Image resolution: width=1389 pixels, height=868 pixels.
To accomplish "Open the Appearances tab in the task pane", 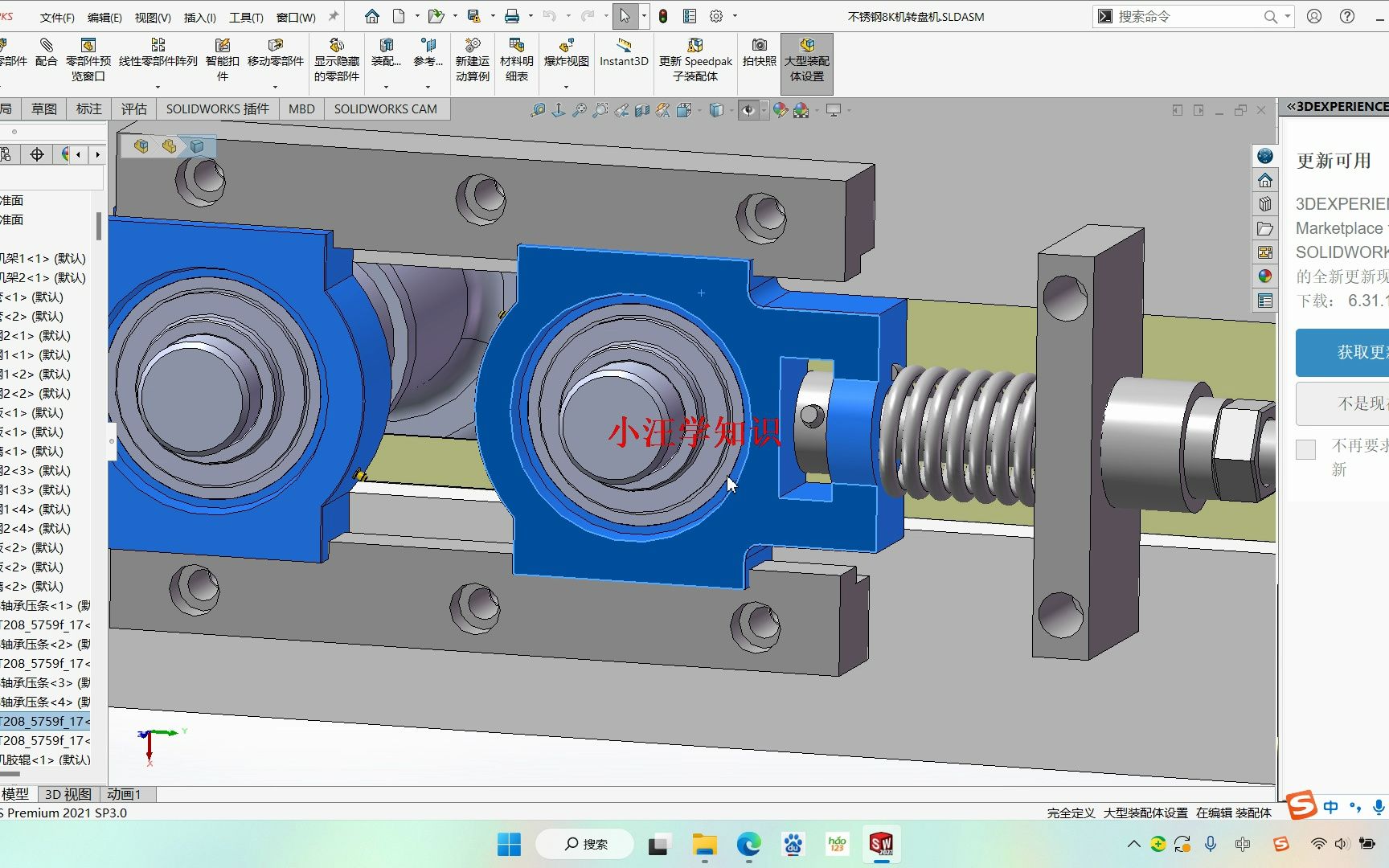I will coord(1265,276).
